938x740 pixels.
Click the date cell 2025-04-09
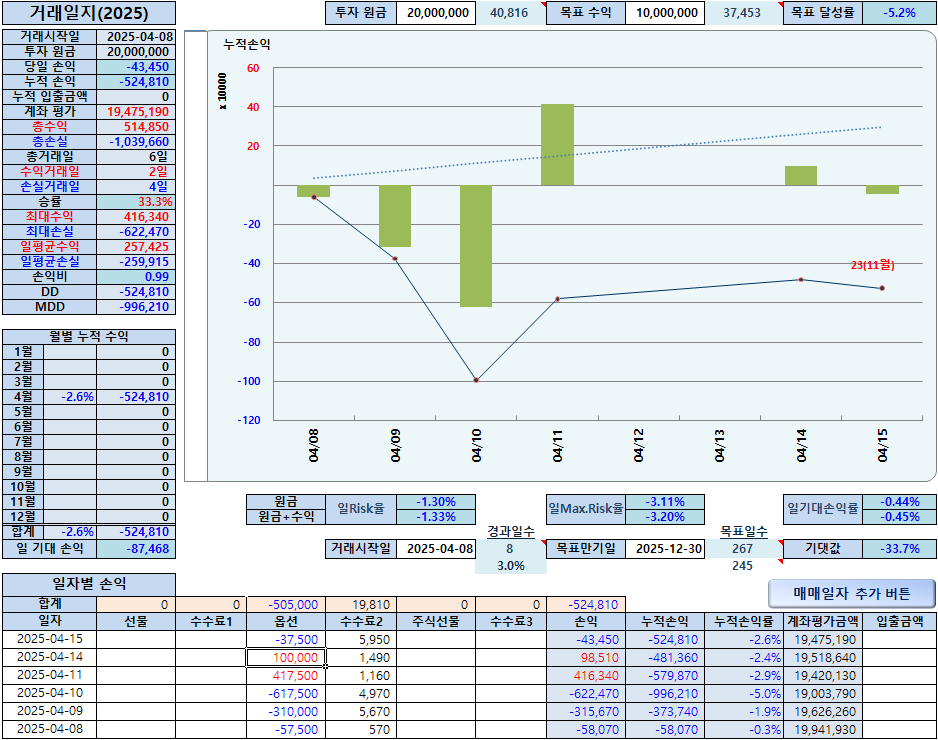pyautogui.click(x=50, y=711)
